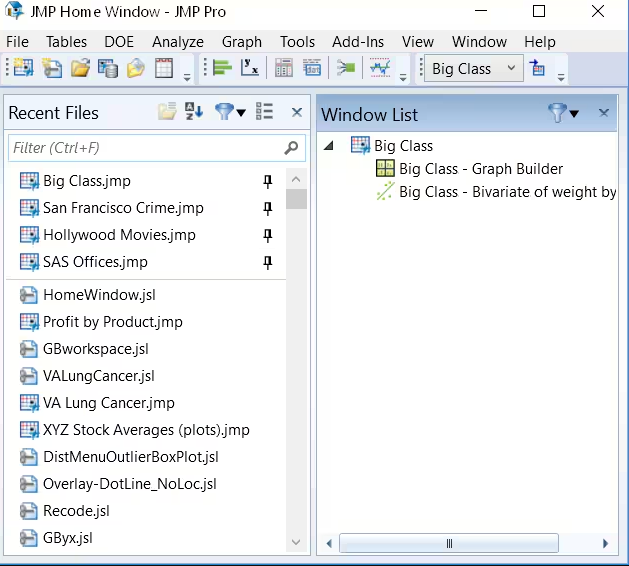Click the Control Chart toolbar icon

click(x=380, y=68)
